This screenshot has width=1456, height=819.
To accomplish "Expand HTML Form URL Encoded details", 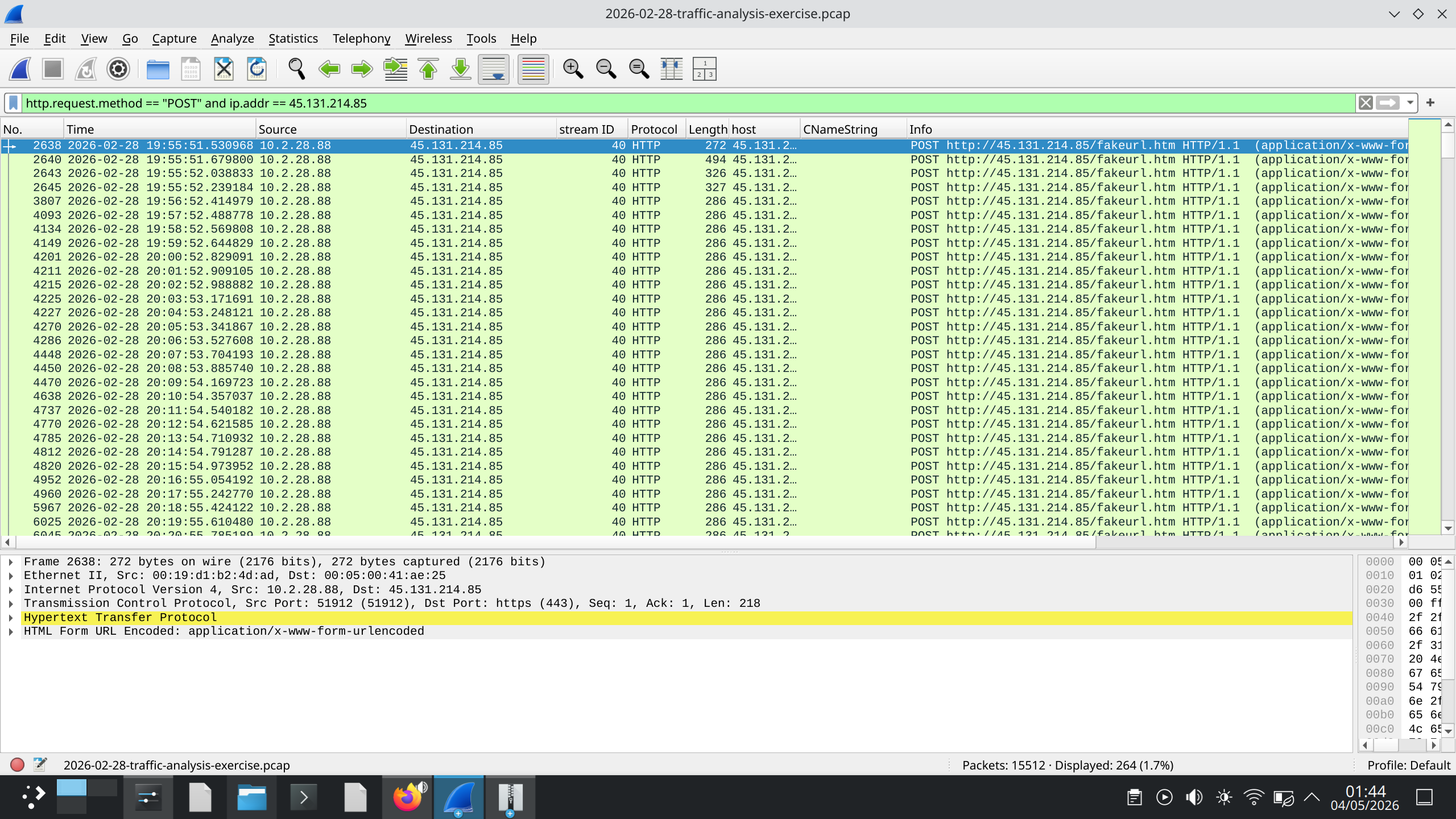I will 11,631.
